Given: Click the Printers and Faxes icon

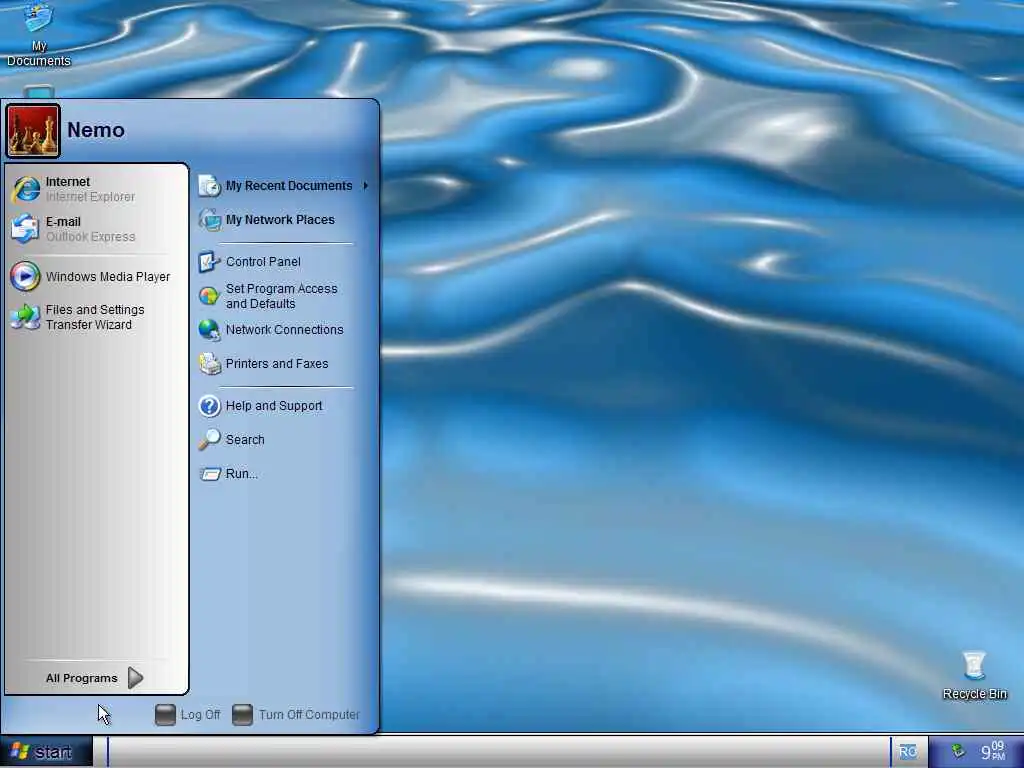Looking at the screenshot, I should [210, 364].
